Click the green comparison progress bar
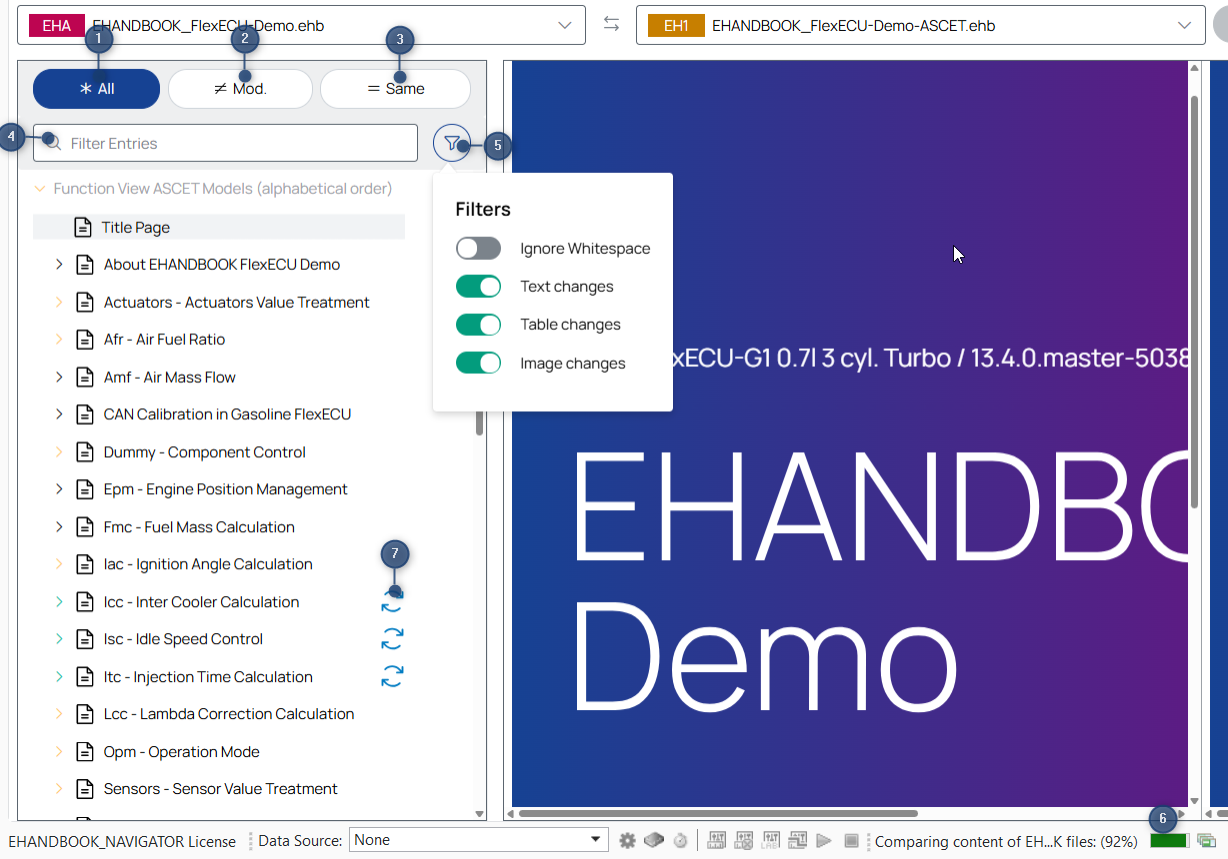Image resolution: width=1228 pixels, height=859 pixels. [x=1169, y=841]
